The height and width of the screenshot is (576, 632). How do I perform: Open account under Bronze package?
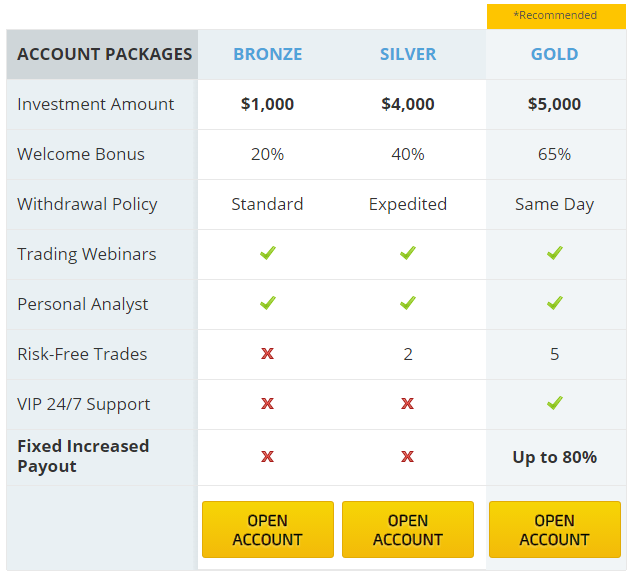coord(268,530)
